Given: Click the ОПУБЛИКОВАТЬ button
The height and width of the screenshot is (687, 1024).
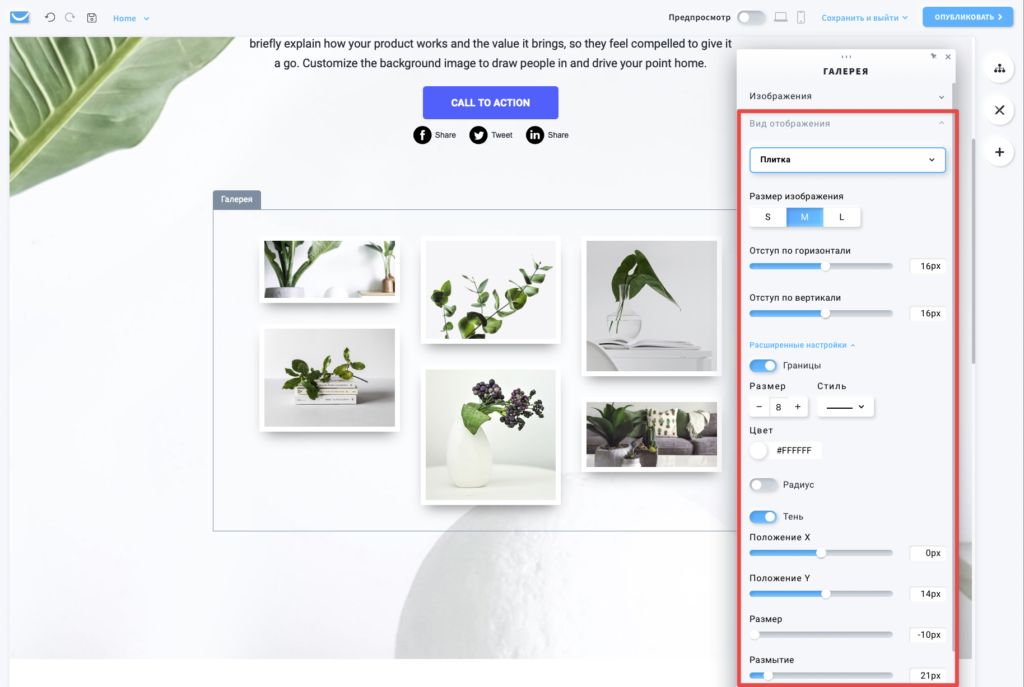Looking at the screenshot, I should tap(968, 17).
